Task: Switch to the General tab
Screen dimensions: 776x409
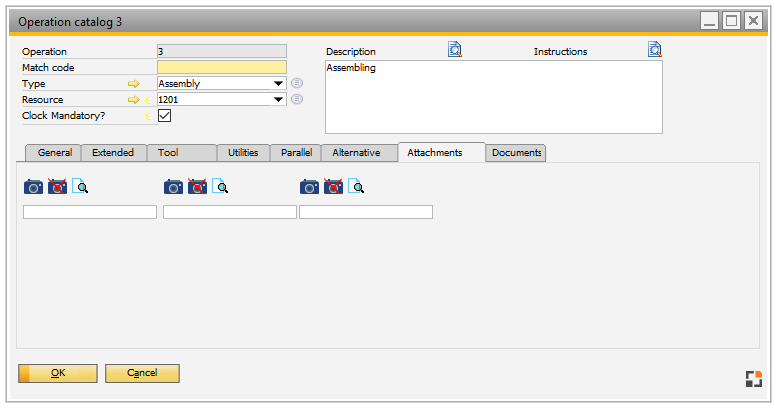Action: (54, 153)
